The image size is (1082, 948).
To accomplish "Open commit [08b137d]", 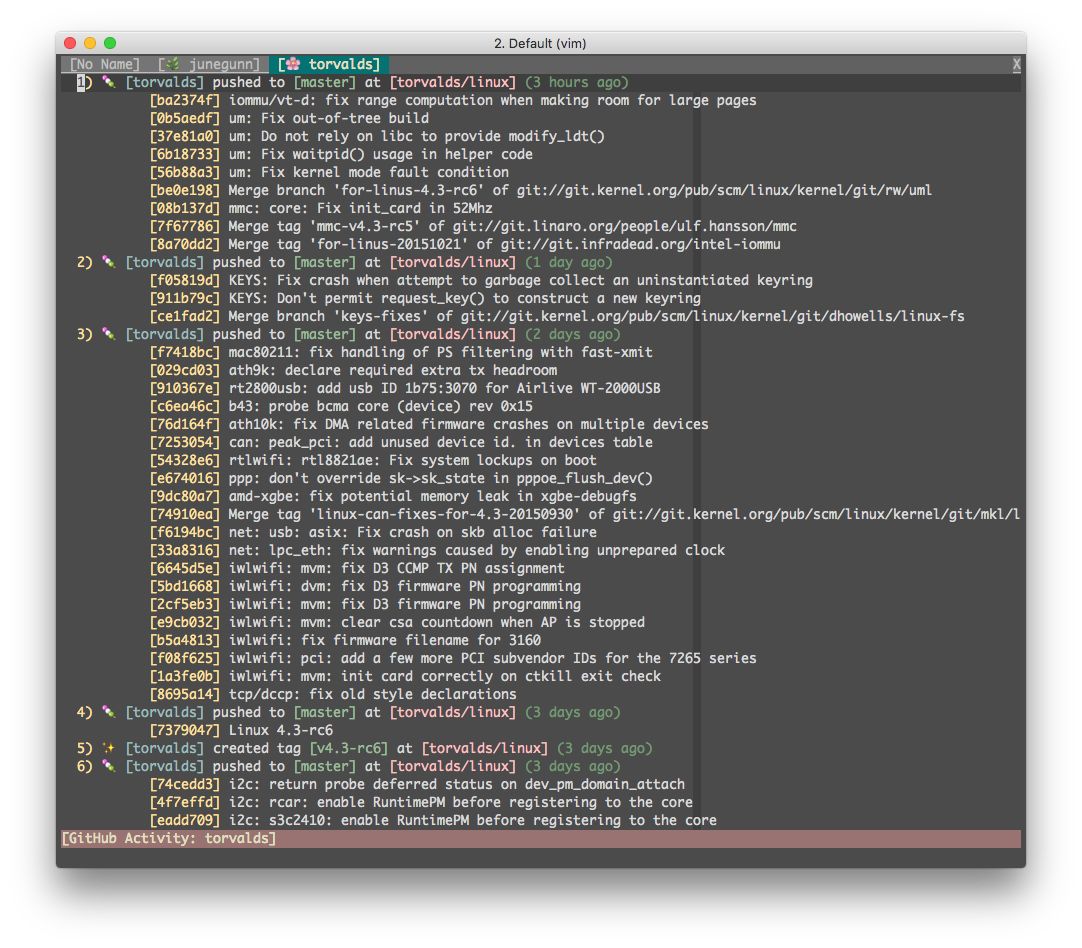I will (185, 208).
